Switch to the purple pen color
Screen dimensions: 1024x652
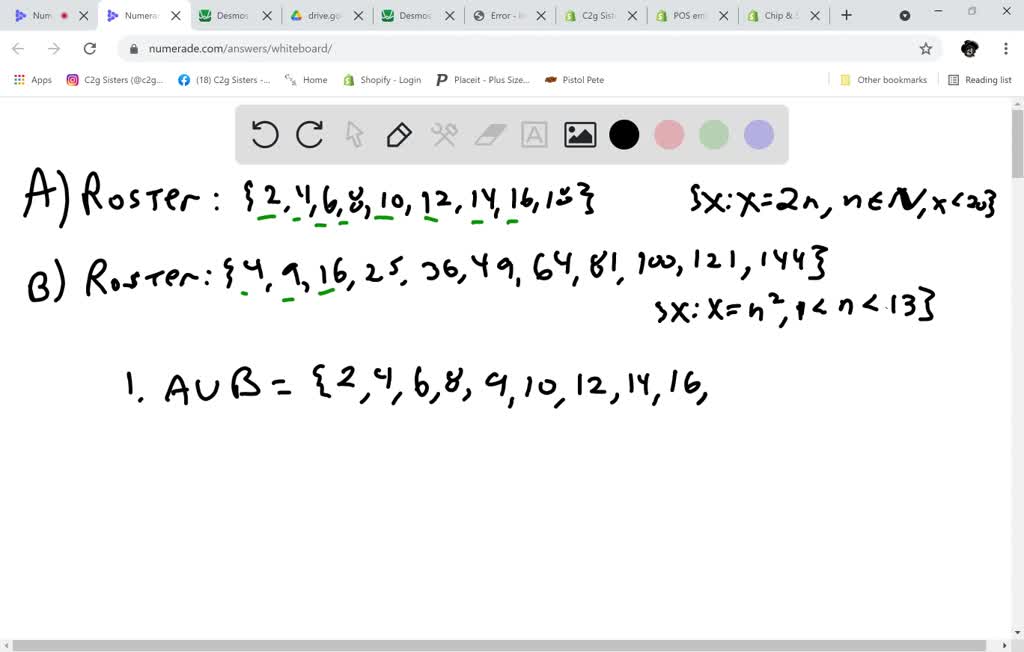click(758, 133)
